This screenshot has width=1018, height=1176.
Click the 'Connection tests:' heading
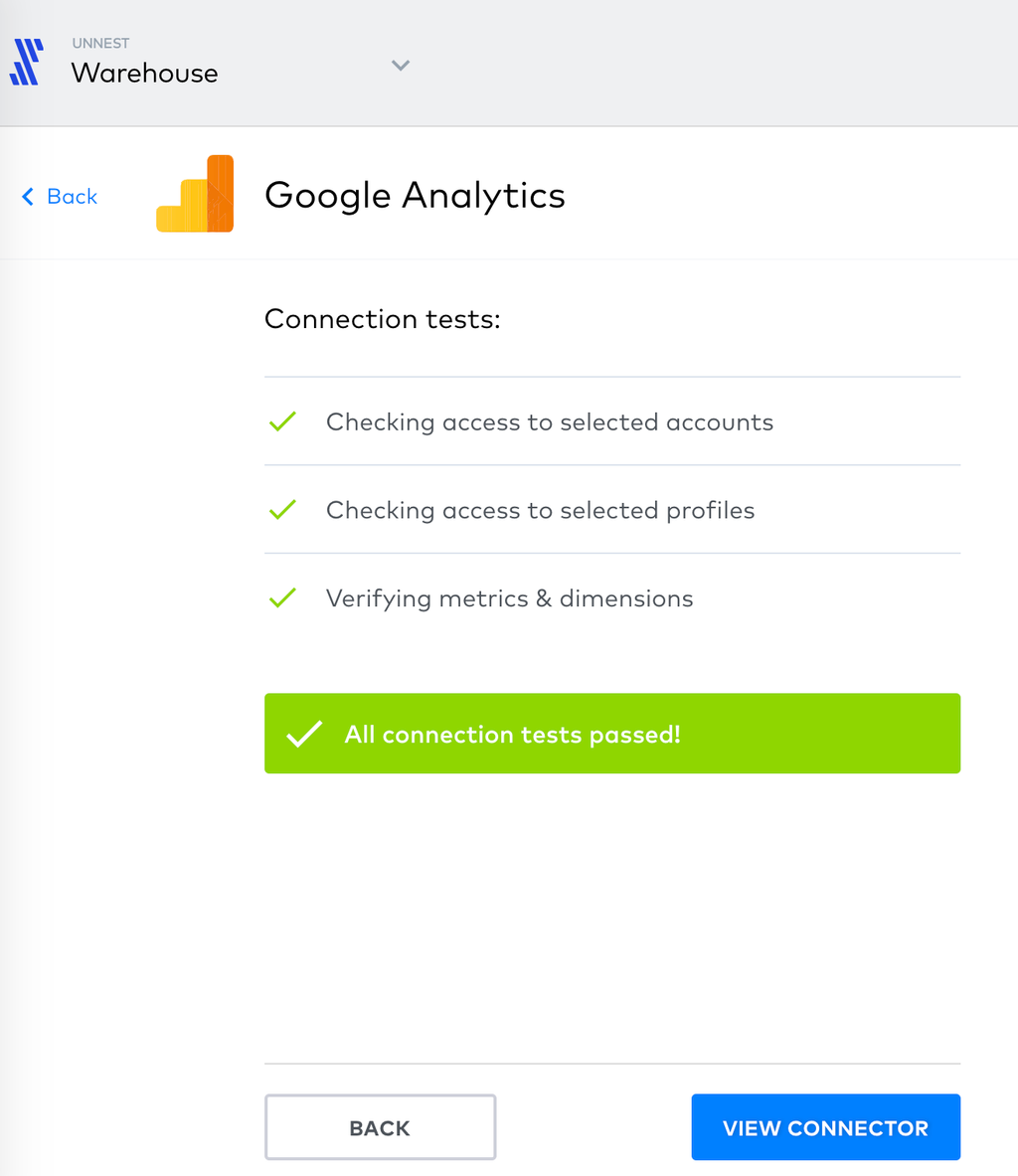point(383,319)
